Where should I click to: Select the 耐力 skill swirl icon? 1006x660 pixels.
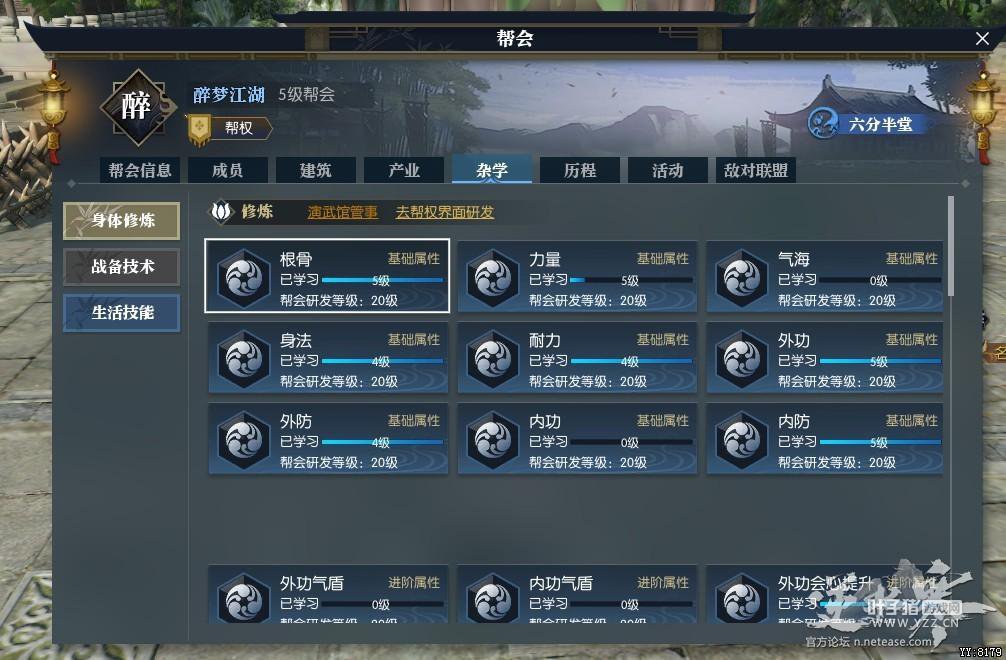coord(493,359)
